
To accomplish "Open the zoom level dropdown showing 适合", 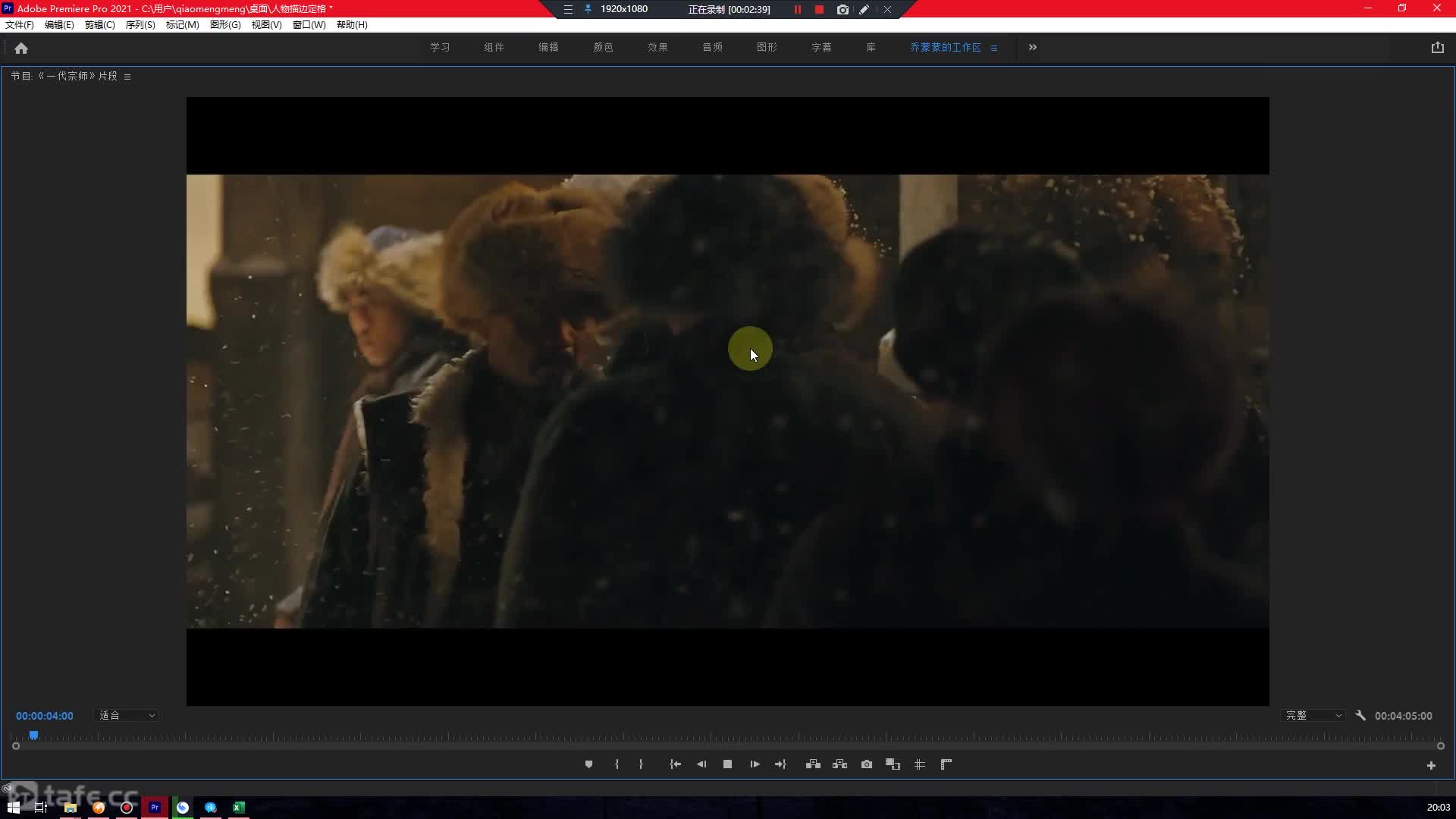I will (127, 715).
